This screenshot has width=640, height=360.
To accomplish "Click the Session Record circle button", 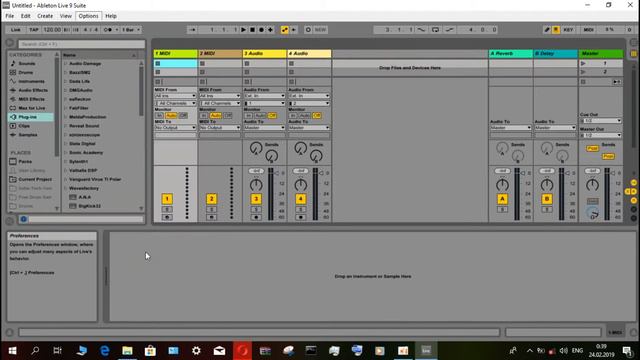I will (308, 30).
